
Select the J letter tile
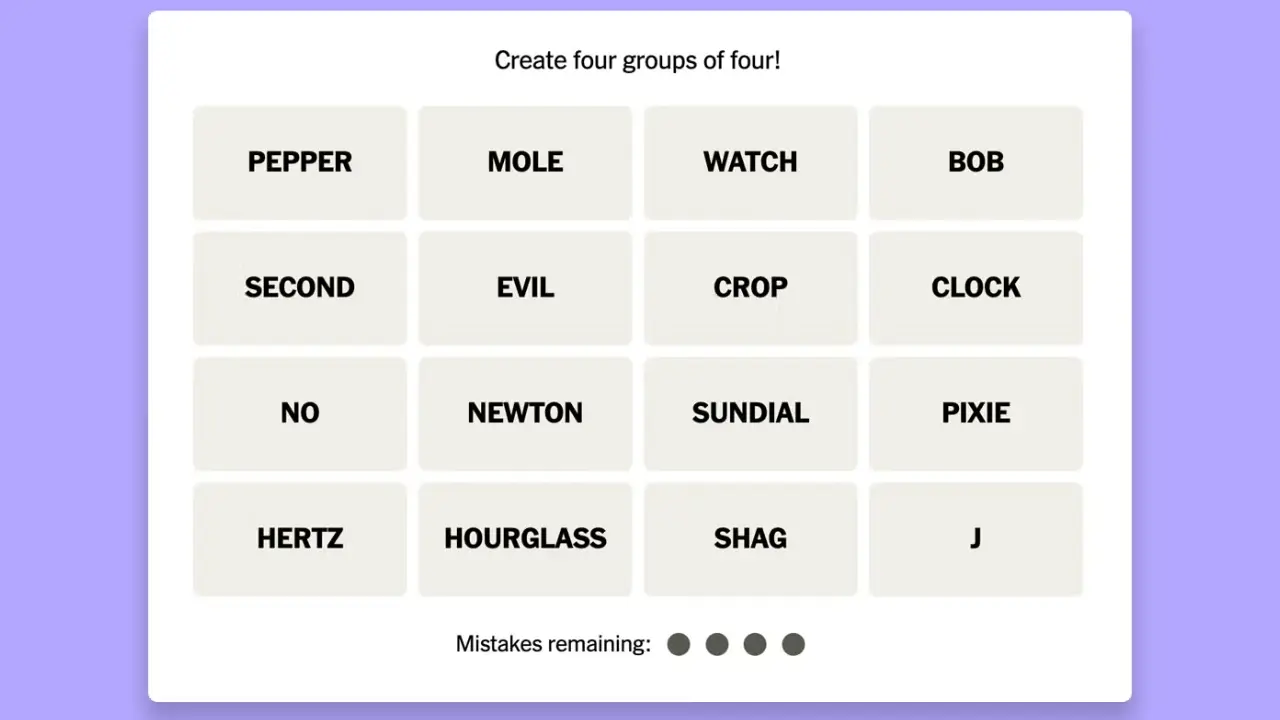tap(975, 539)
